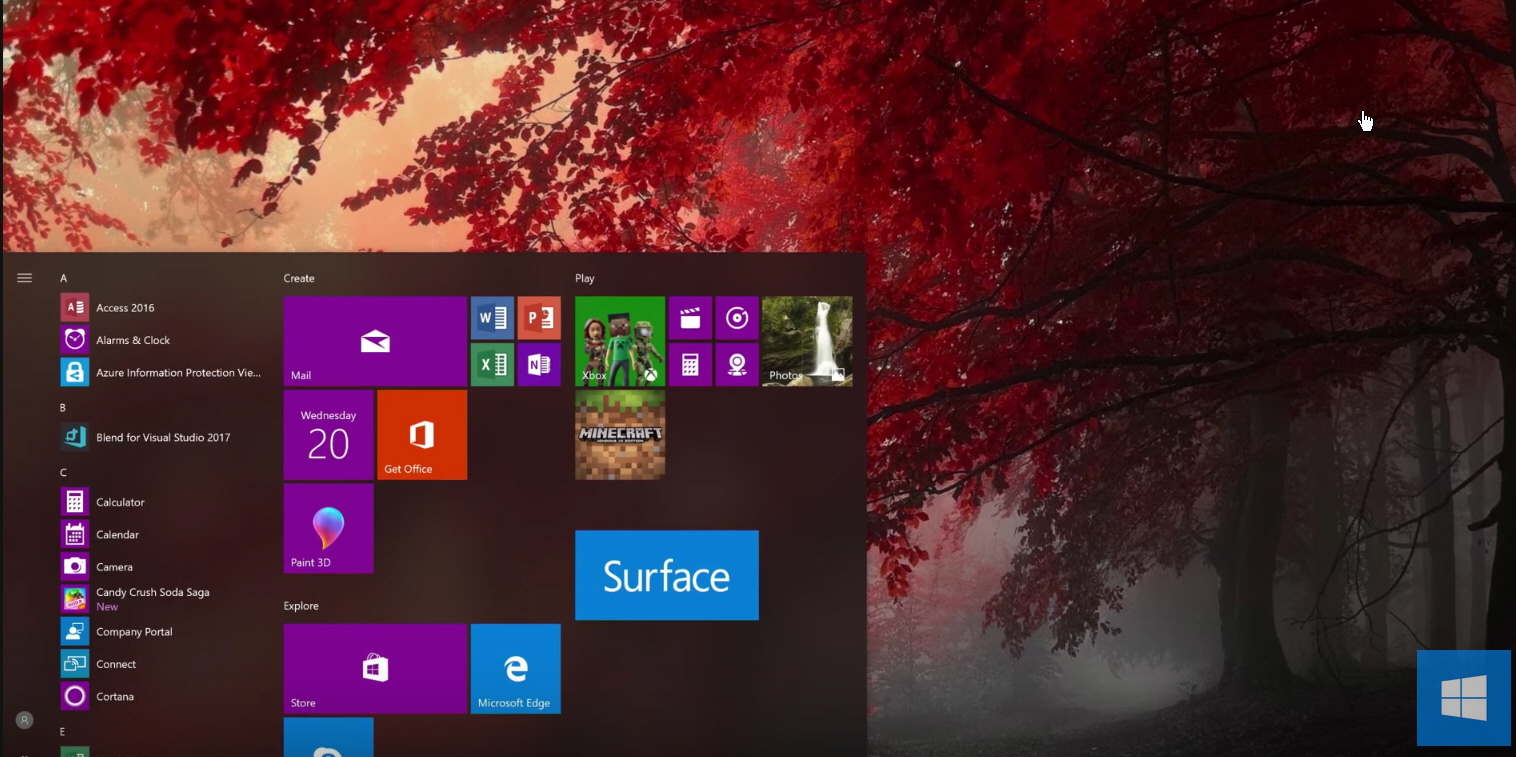Open the Movies & TV clapperboard tile

pyautogui.click(x=689, y=318)
